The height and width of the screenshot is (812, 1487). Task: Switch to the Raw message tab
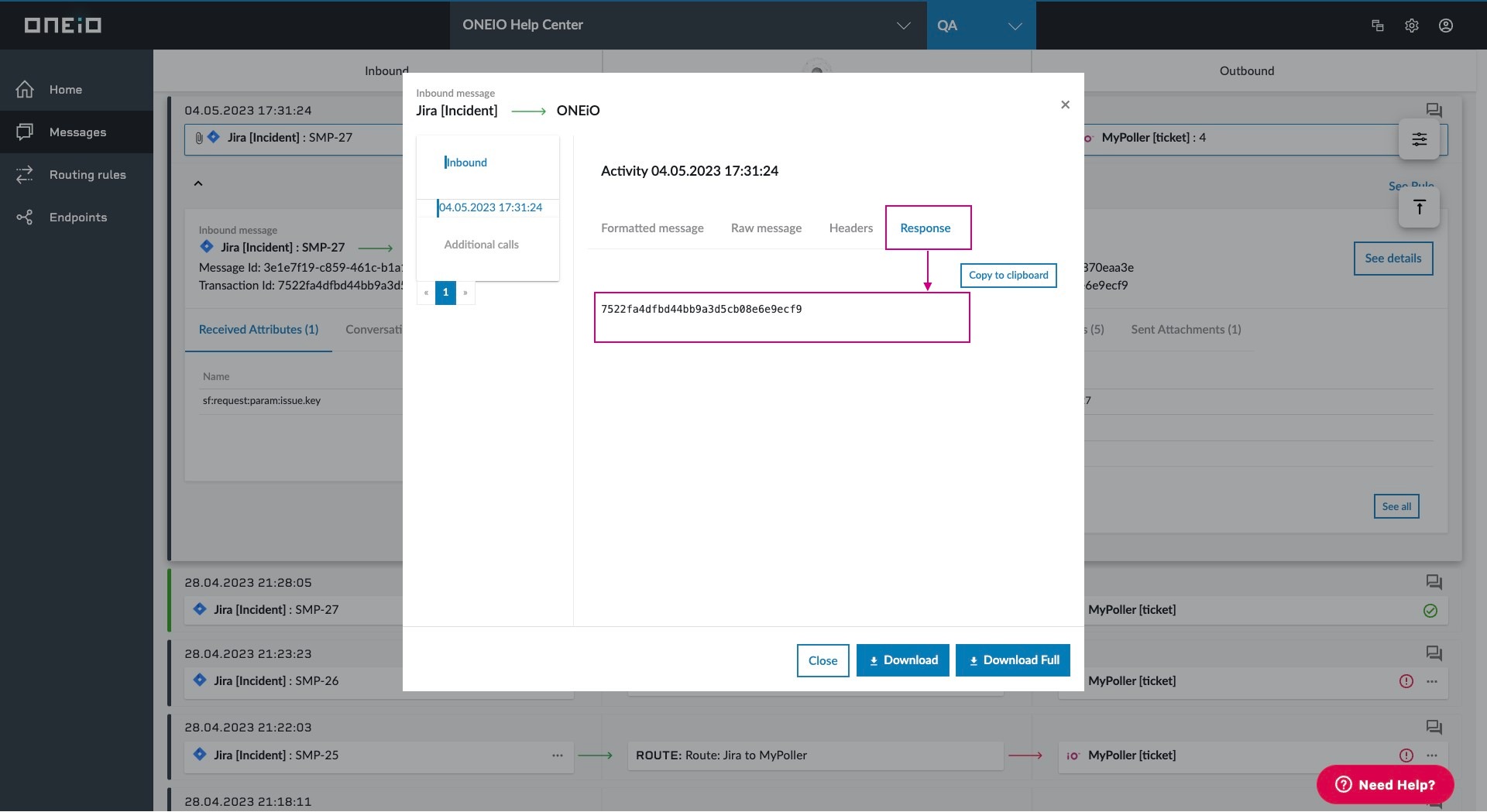[x=766, y=228]
